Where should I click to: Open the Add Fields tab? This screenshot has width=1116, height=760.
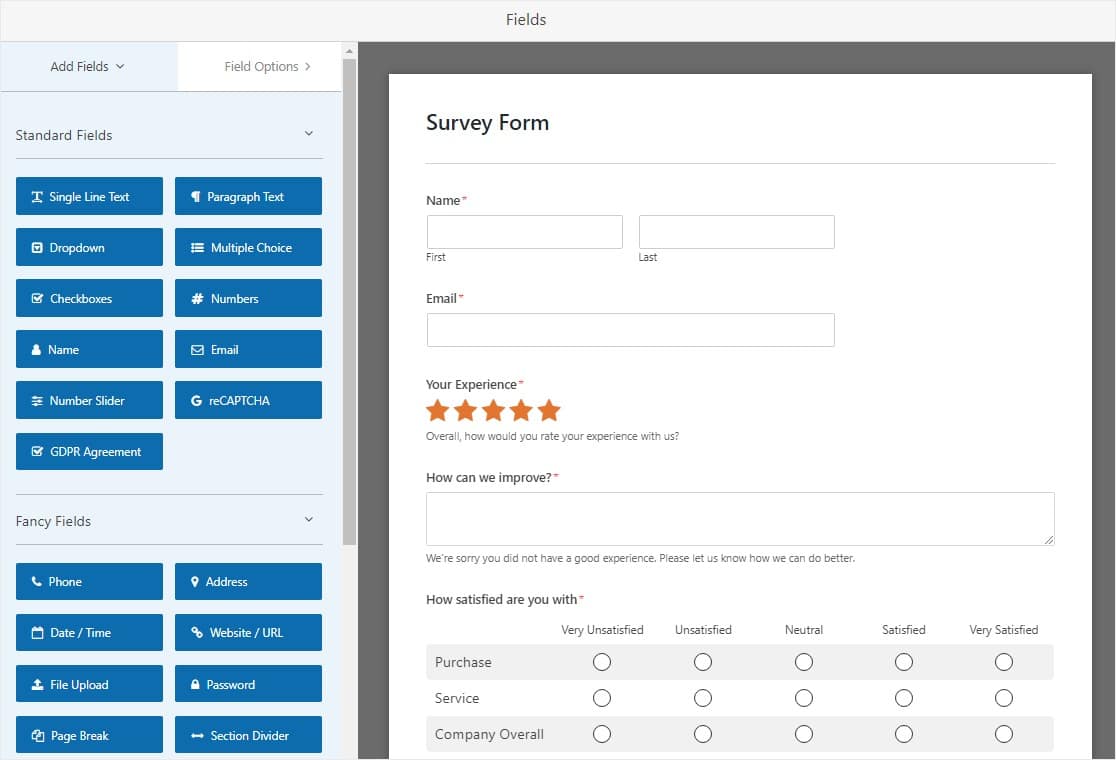pyautogui.click(x=88, y=66)
